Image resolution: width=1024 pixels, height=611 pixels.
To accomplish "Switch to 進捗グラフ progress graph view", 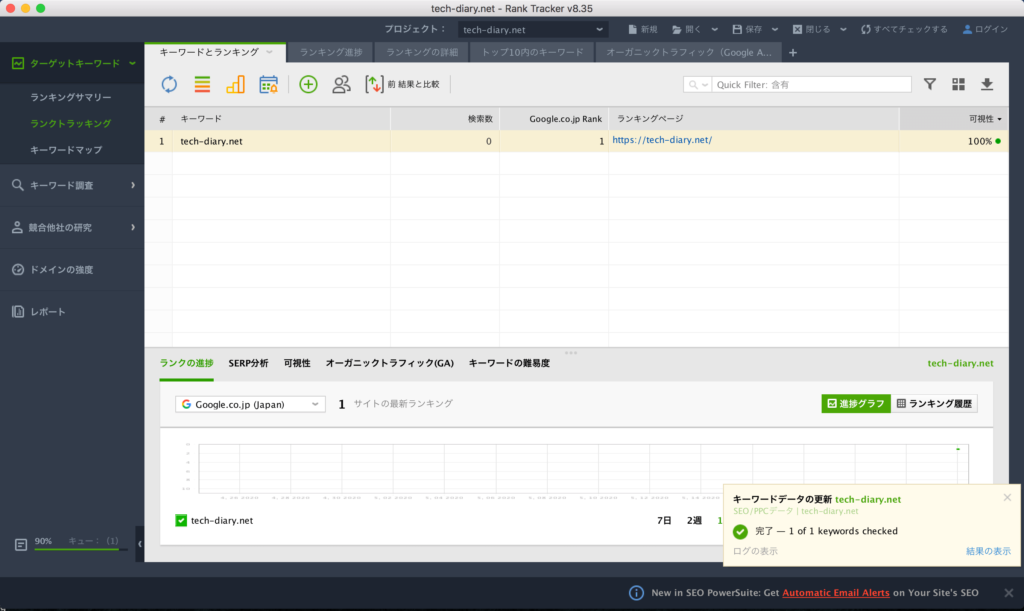I will 856,403.
